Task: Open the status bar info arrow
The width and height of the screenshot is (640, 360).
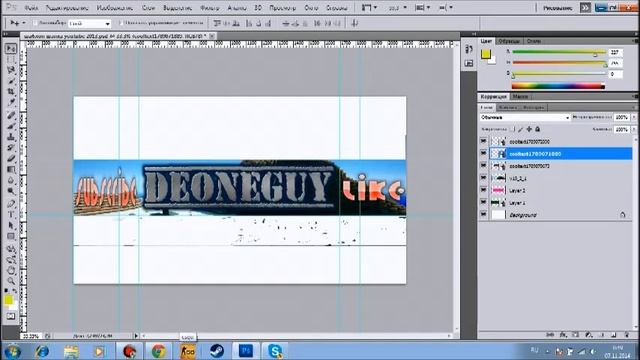Action: 136,336
